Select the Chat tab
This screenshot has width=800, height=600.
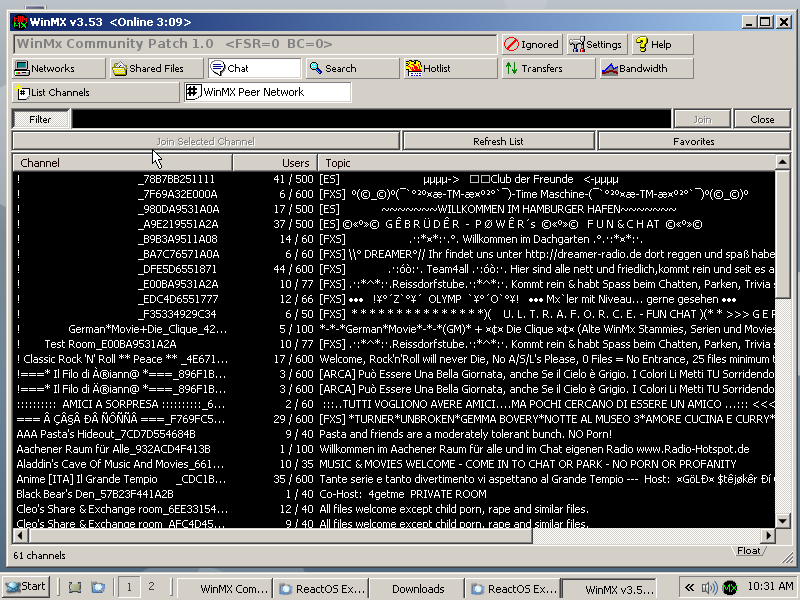point(255,68)
